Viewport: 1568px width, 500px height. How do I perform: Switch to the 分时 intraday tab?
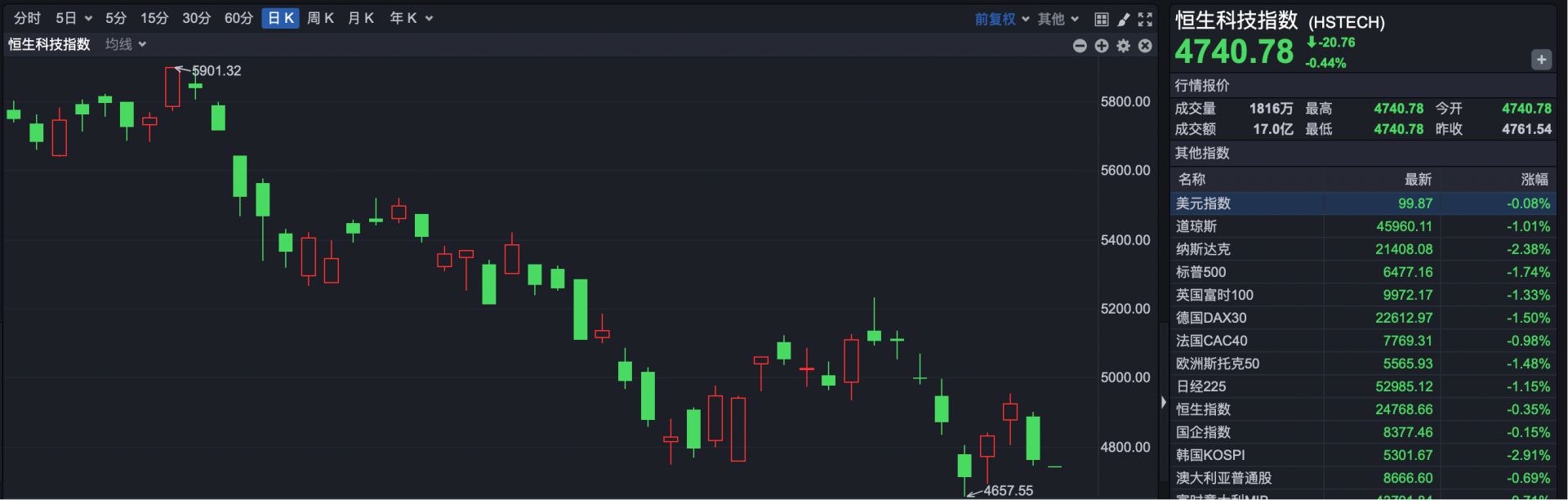(x=27, y=18)
